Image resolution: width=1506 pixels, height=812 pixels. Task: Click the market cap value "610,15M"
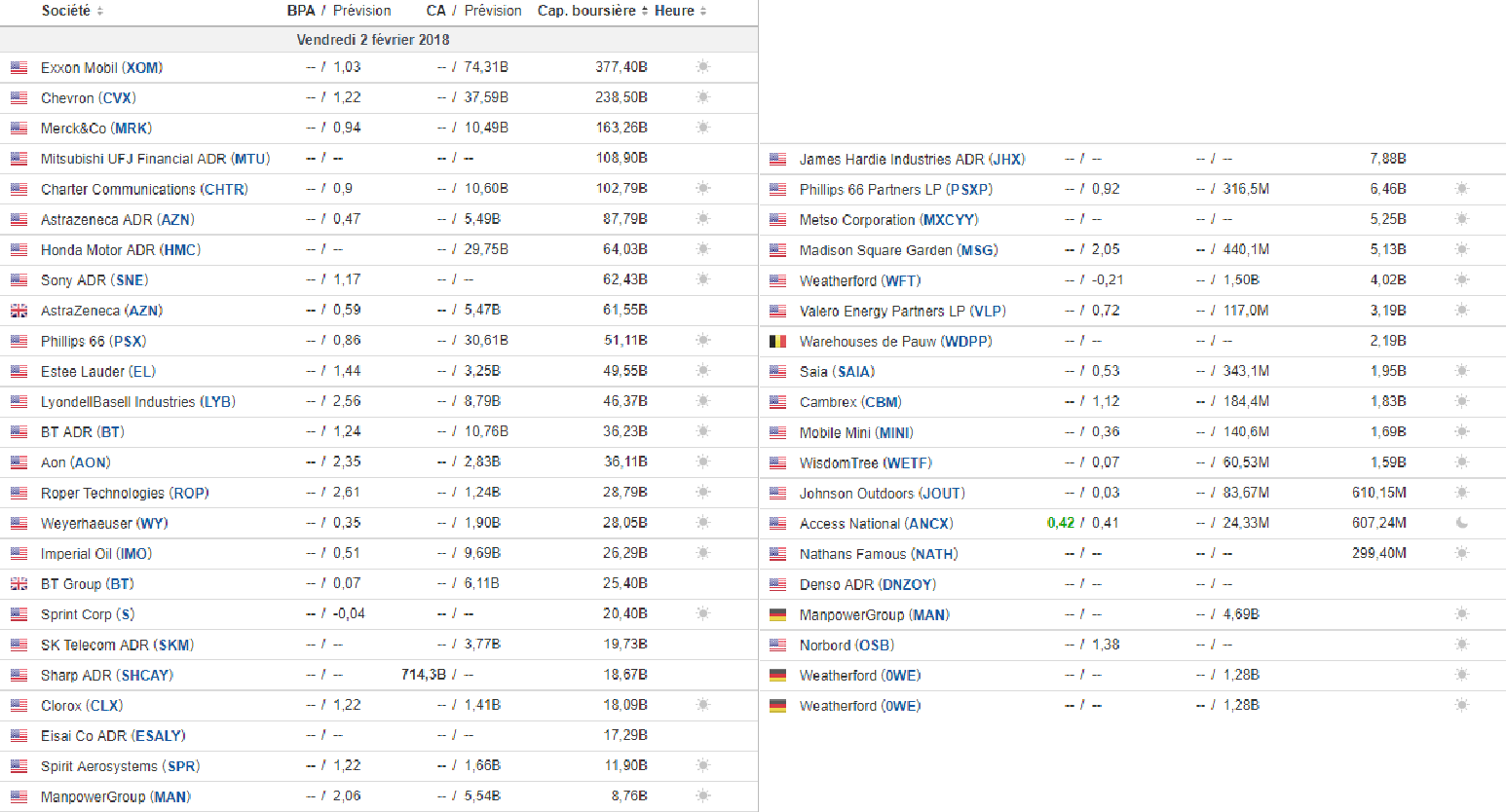click(x=1379, y=493)
